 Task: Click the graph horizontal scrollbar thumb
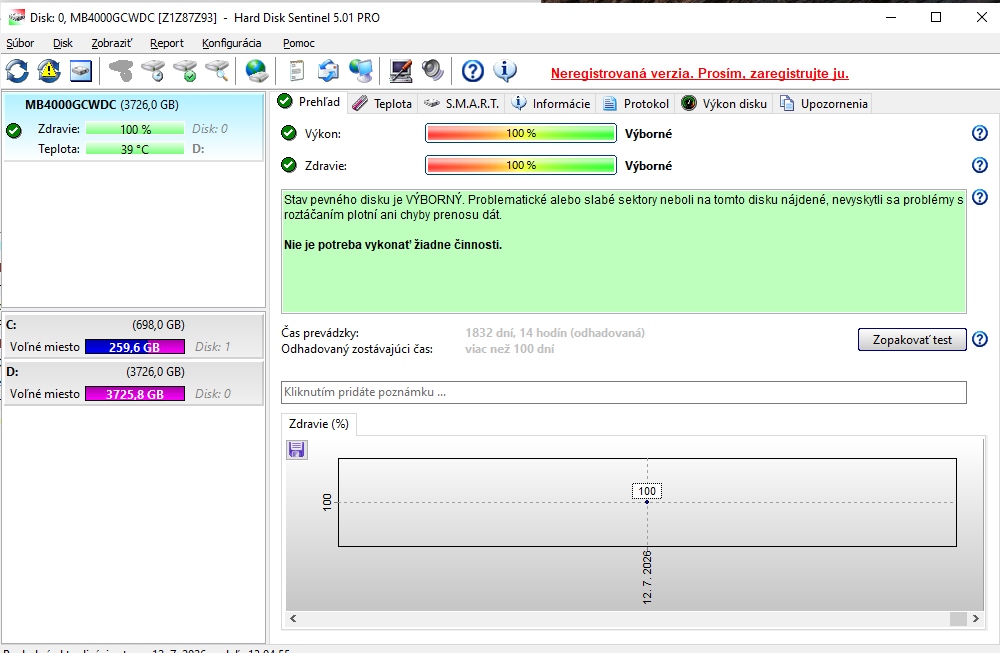958,619
